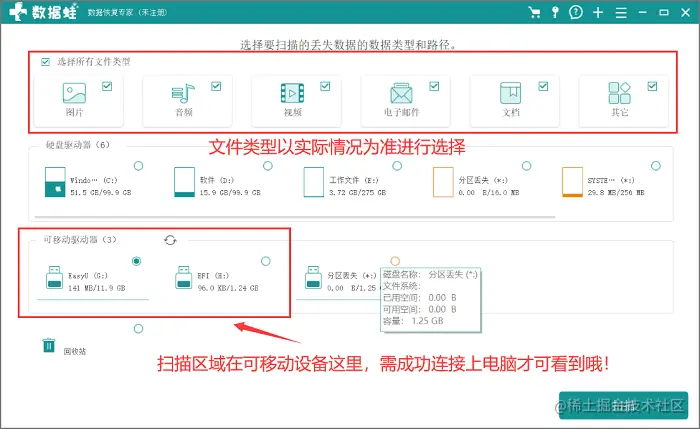
Task: Open the help question mark icon
Action: click(x=576, y=12)
